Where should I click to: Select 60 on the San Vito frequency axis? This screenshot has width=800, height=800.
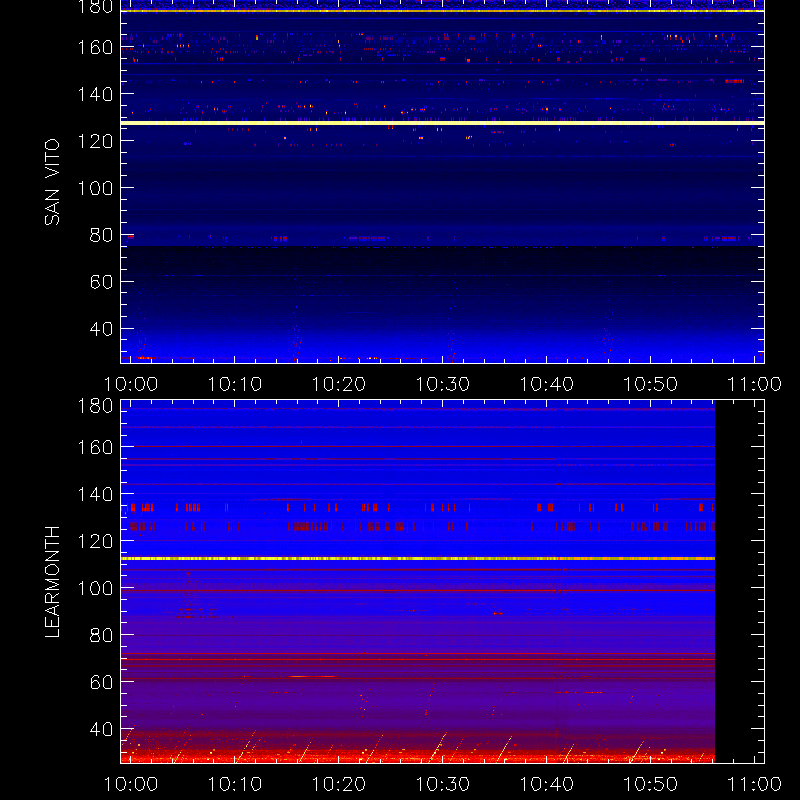click(x=101, y=282)
